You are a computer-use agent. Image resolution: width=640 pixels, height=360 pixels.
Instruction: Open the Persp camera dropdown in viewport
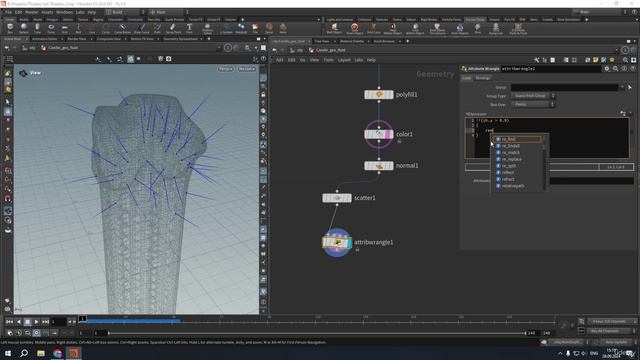[x=226, y=69]
